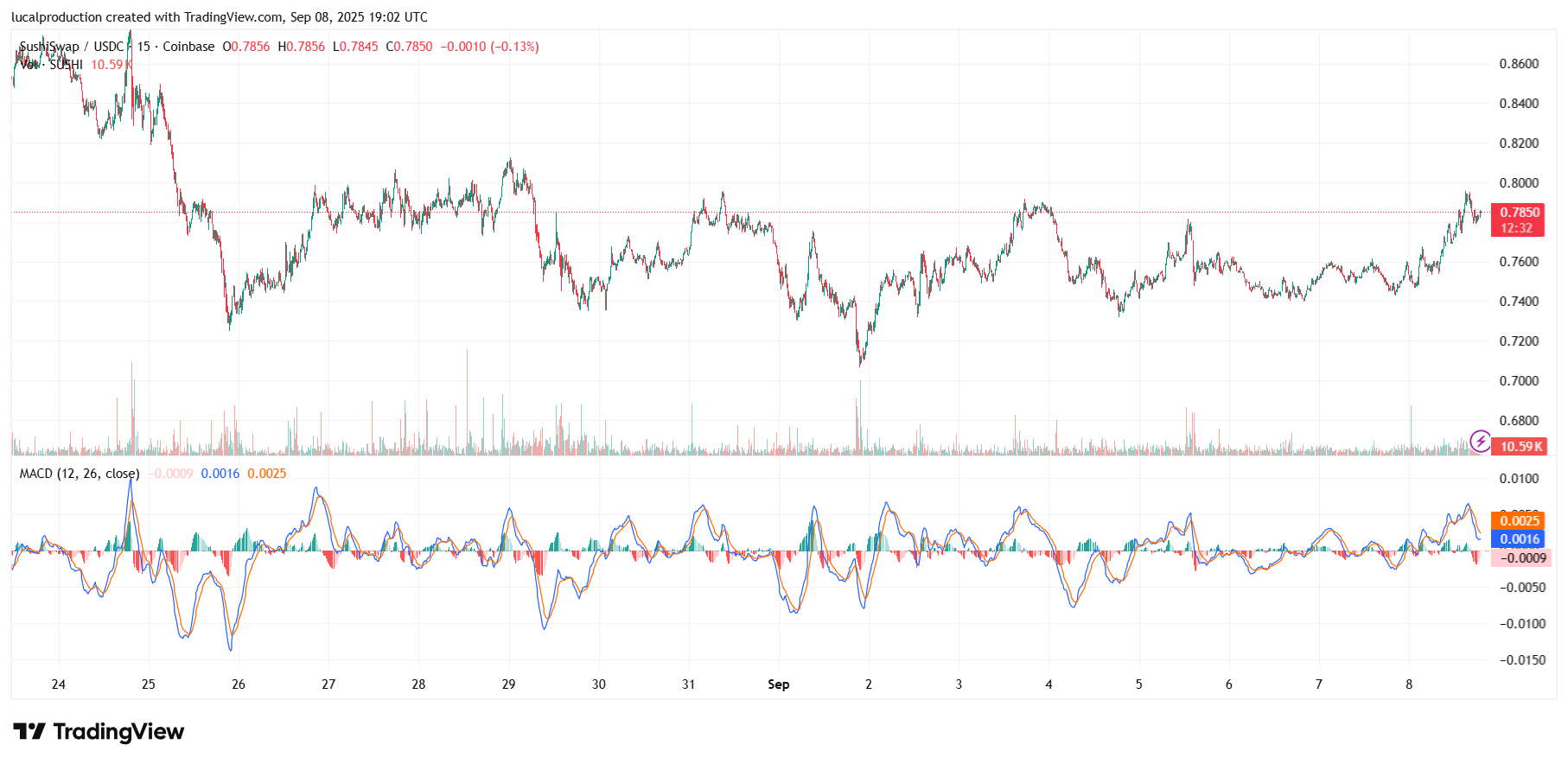Click the date label 3 on time axis
This screenshot has width=1568, height=764.
959,684
